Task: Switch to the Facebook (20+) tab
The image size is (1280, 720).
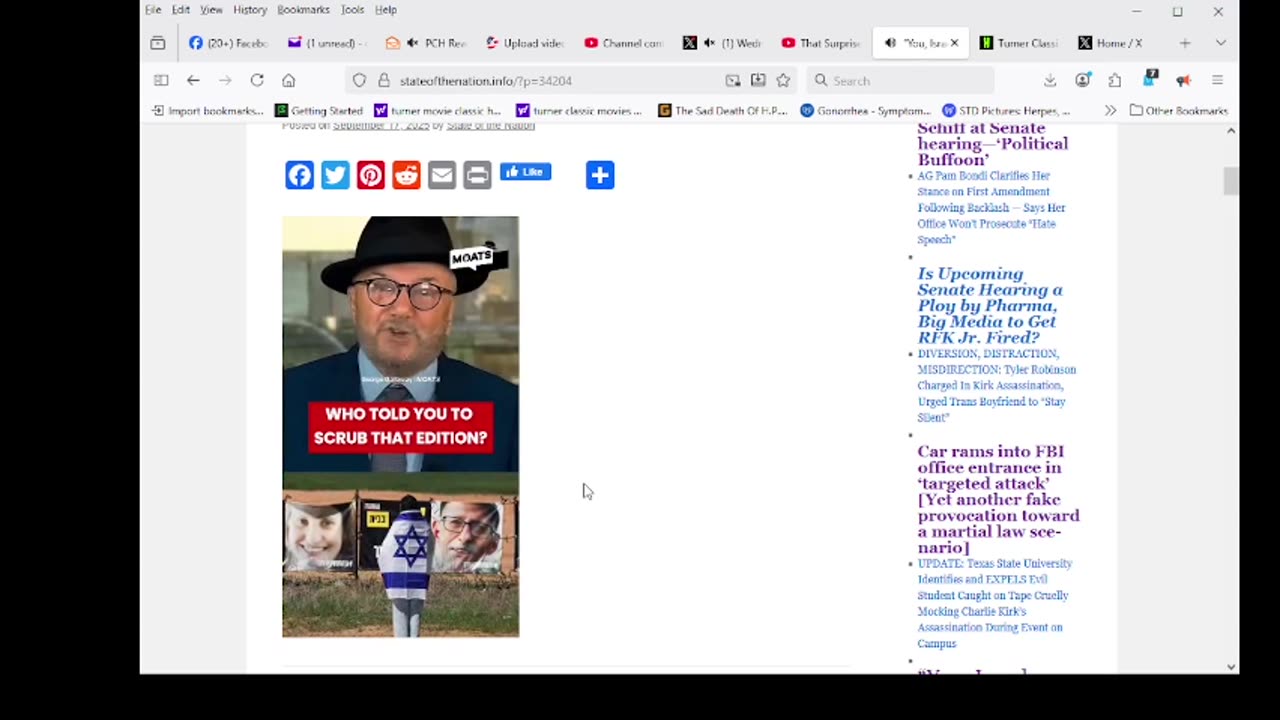Action: point(228,43)
